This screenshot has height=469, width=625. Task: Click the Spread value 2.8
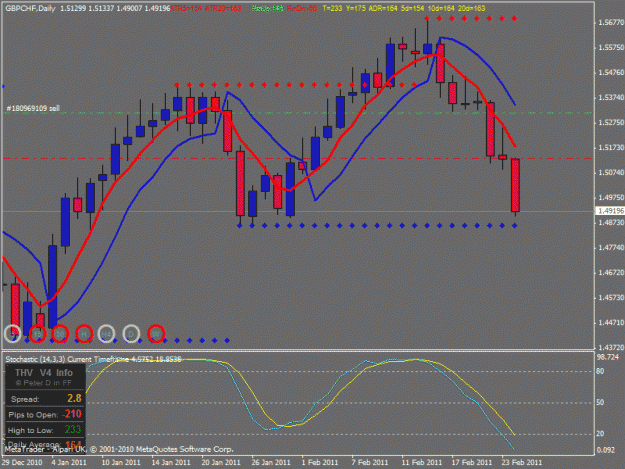75,398
